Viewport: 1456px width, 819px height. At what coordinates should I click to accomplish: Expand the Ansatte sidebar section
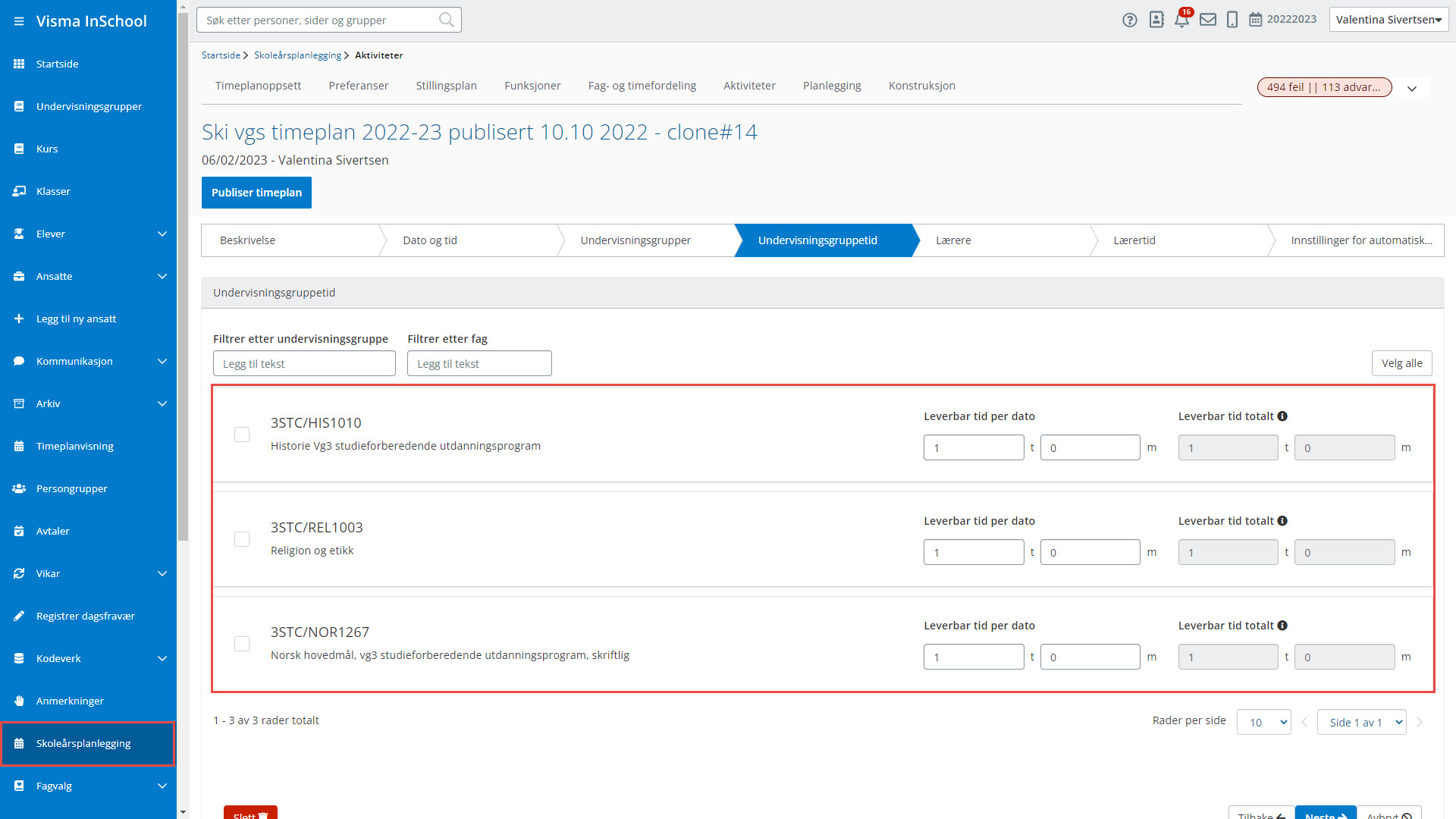coord(162,276)
